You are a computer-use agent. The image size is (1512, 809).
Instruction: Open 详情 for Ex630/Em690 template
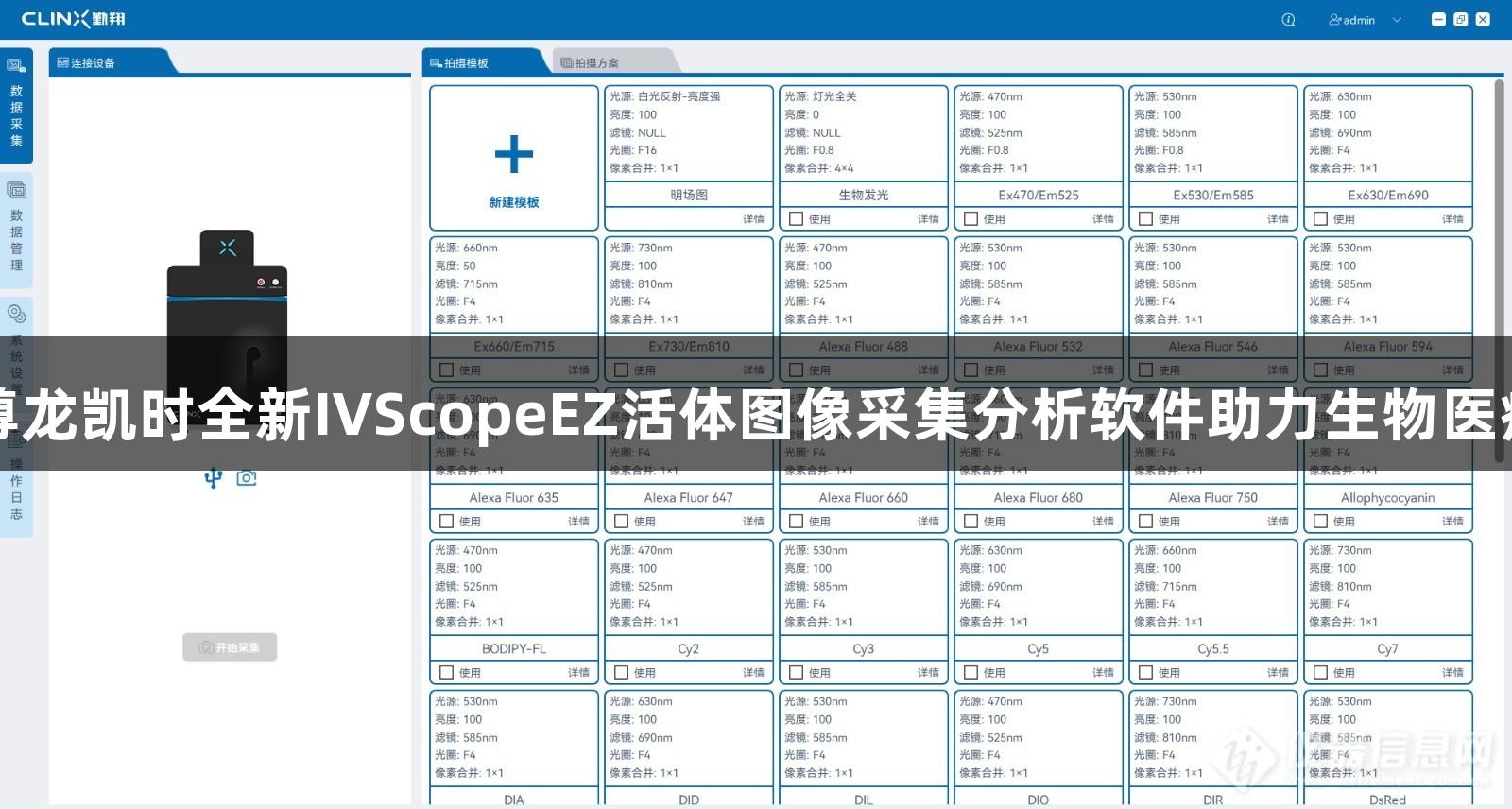click(1452, 219)
